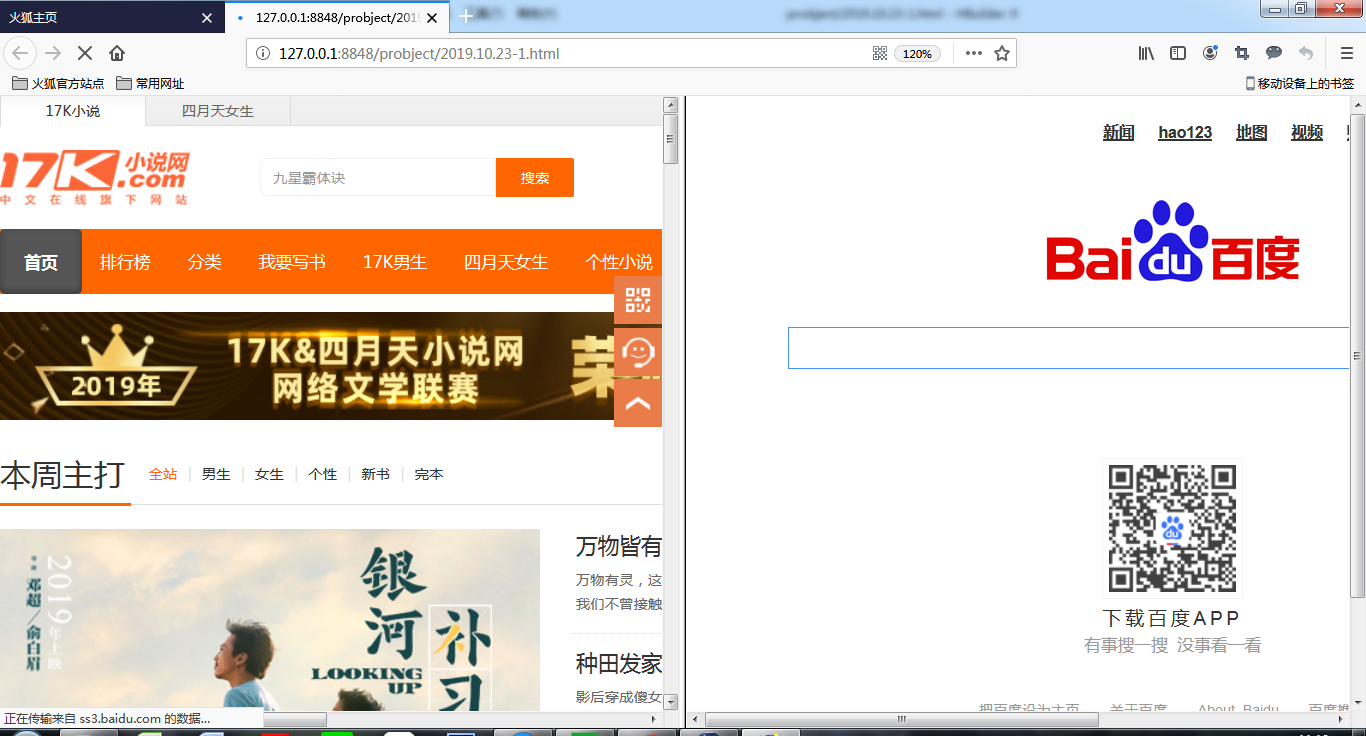Image resolution: width=1366 pixels, height=736 pixels.
Task: Select the 四月天女生 page tab
Action: tap(218, 111)
